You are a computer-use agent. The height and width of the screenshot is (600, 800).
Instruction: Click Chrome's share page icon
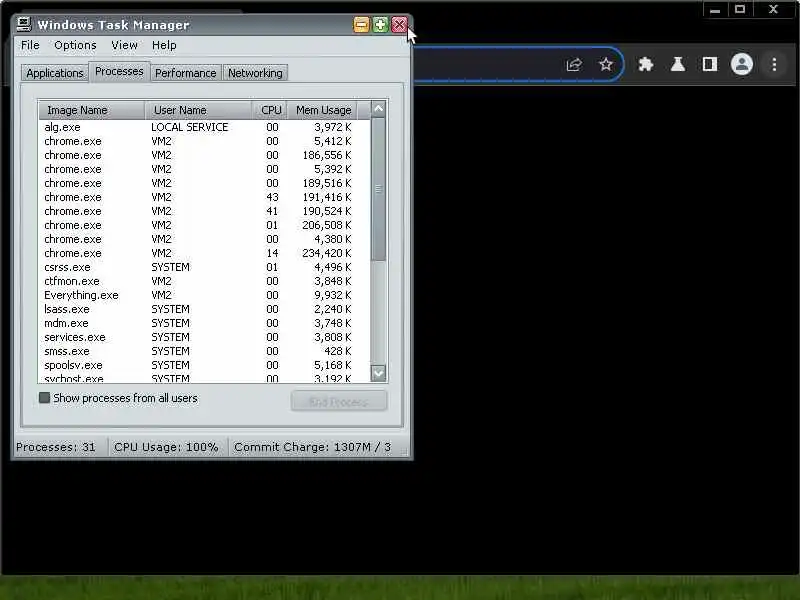pos(573,65)
